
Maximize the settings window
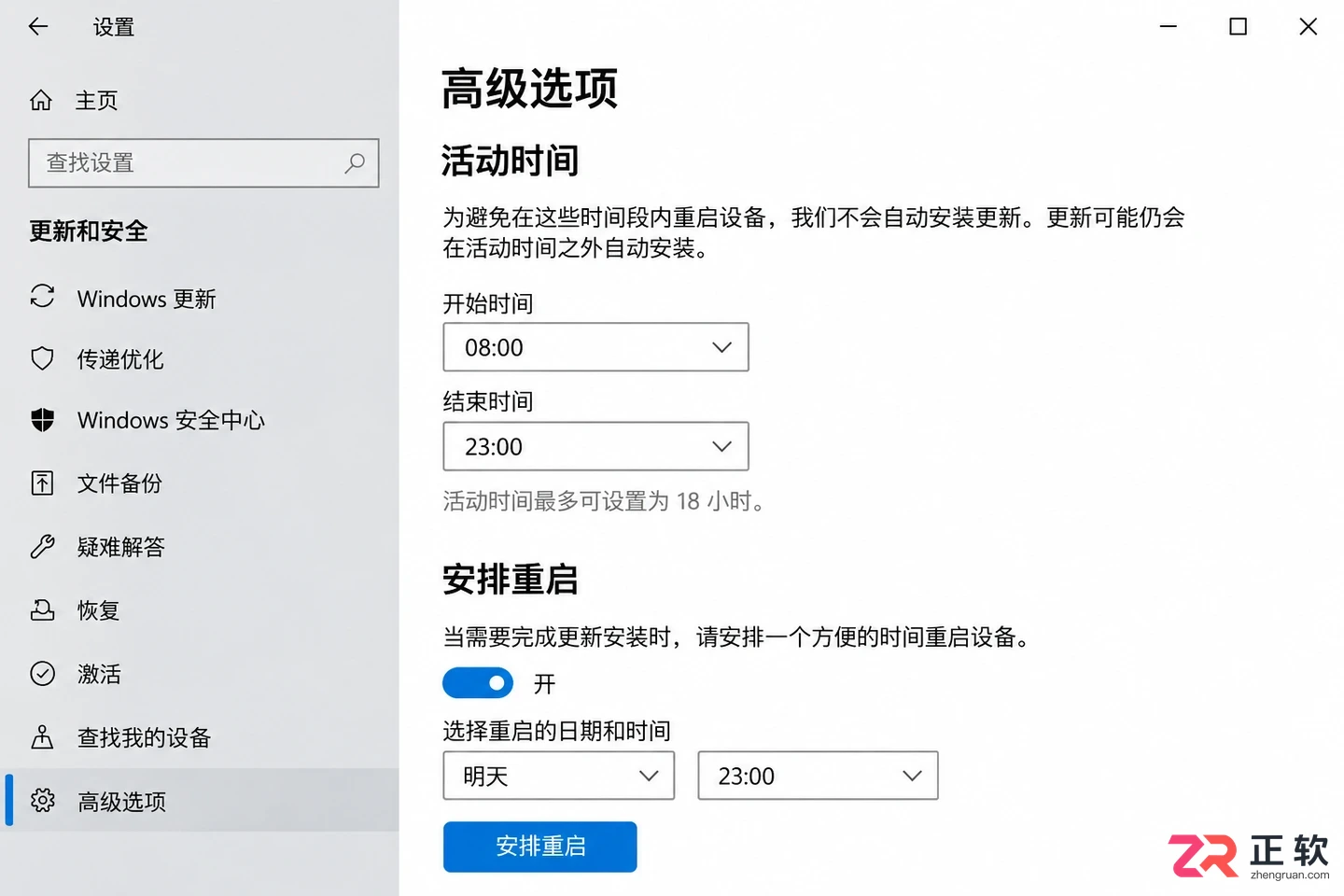(x=1238, y=26)
